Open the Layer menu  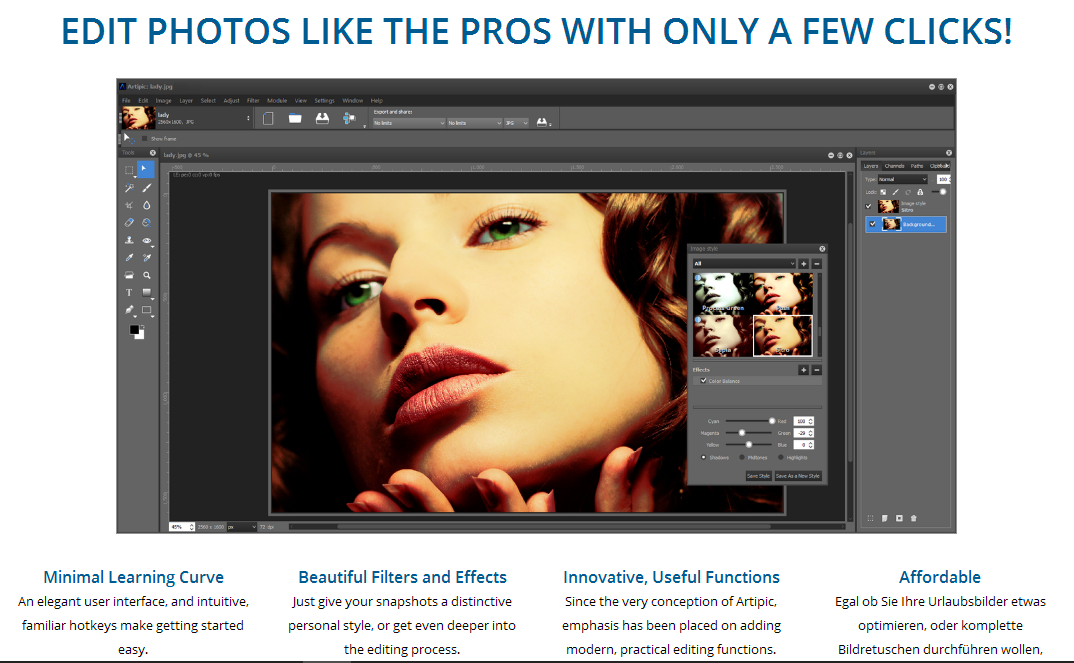(x=186, y=101)
